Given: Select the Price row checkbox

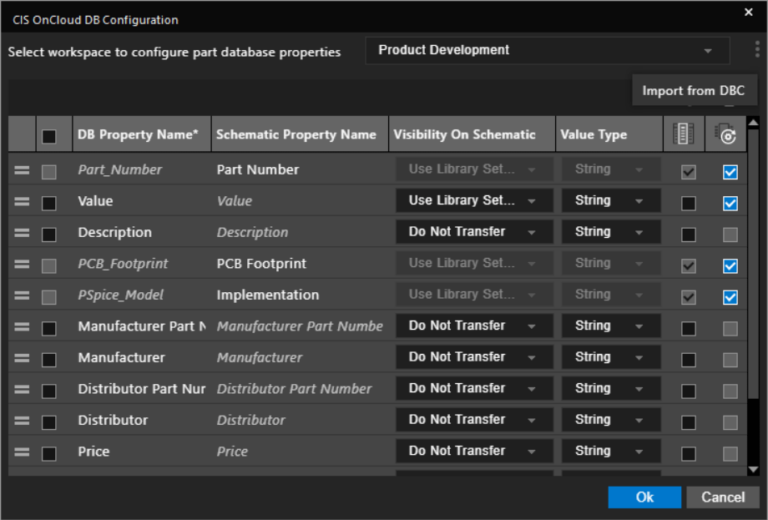Looking at the screenshot, I should (49, 453).
